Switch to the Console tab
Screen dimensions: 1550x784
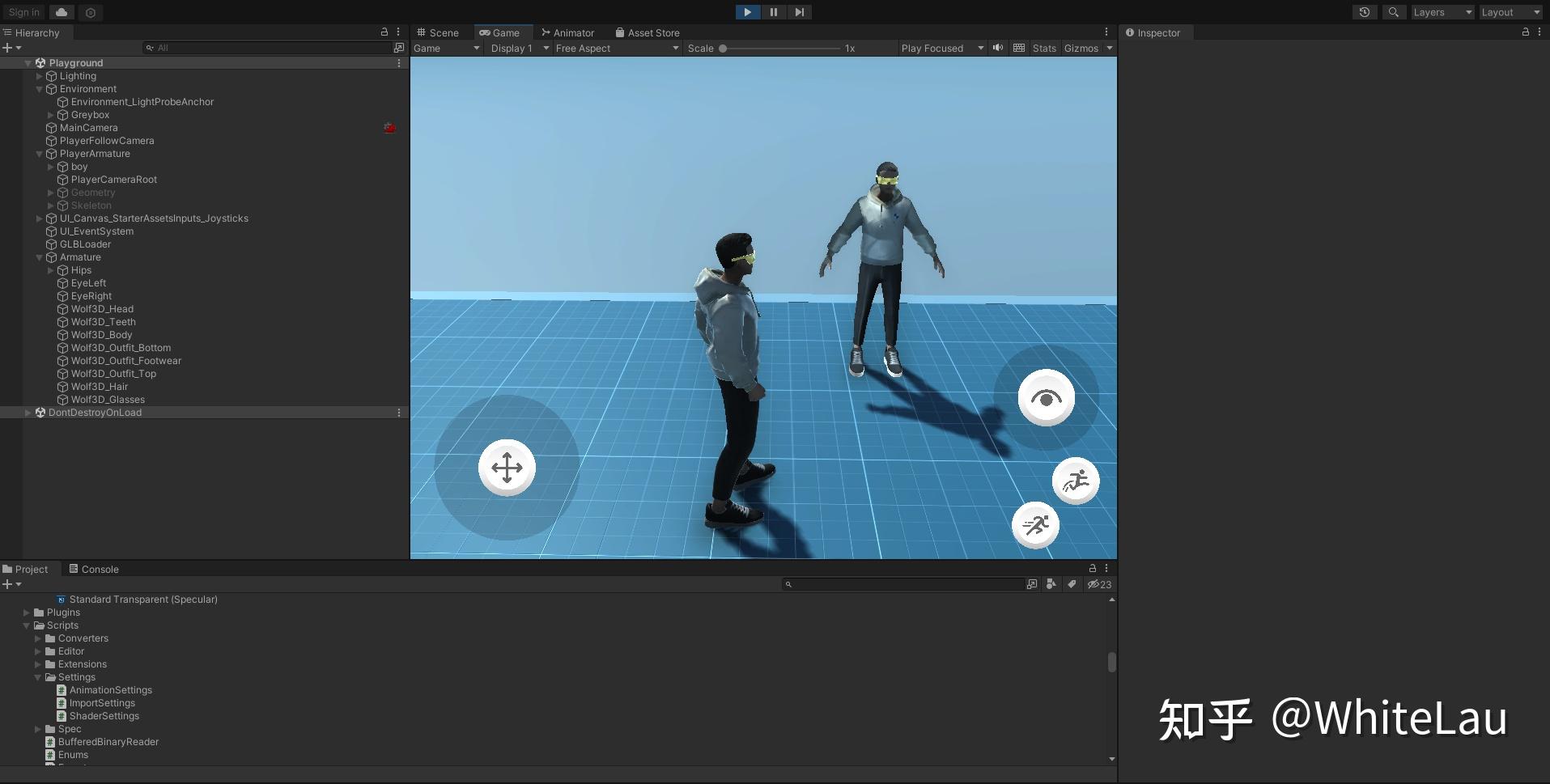pos(94,570)
